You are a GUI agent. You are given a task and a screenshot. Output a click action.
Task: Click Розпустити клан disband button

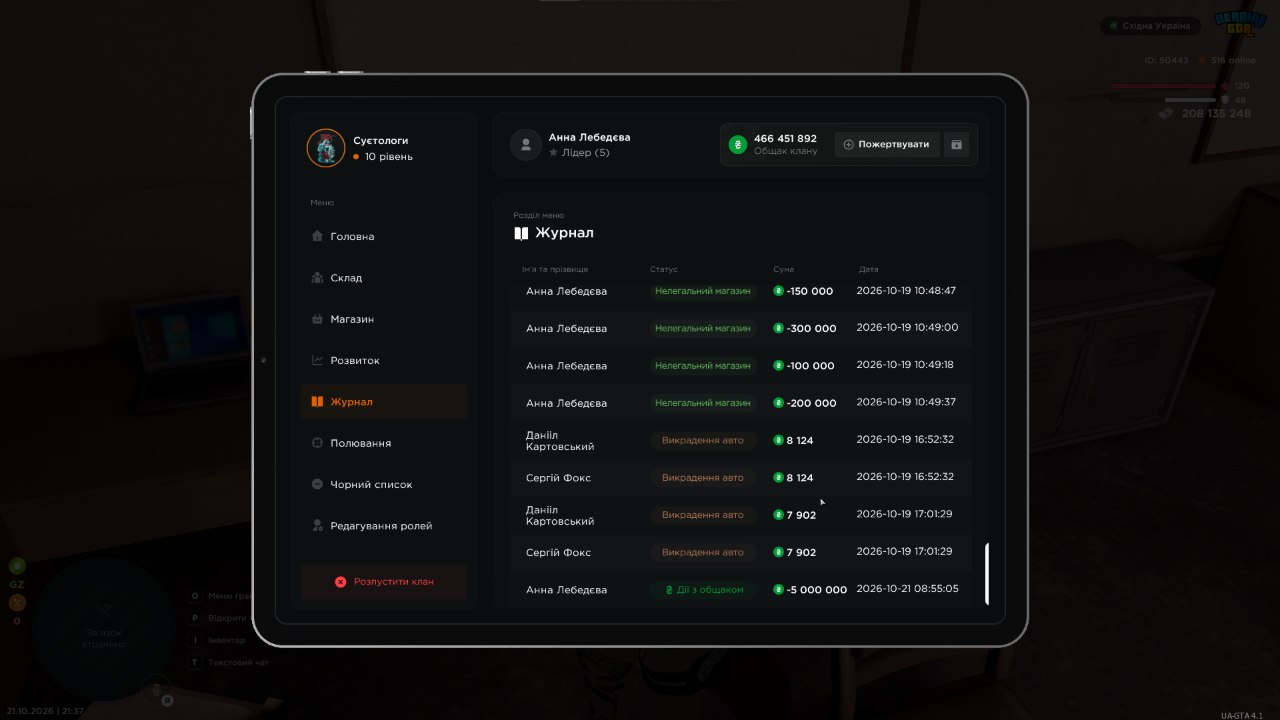point(384,582)
